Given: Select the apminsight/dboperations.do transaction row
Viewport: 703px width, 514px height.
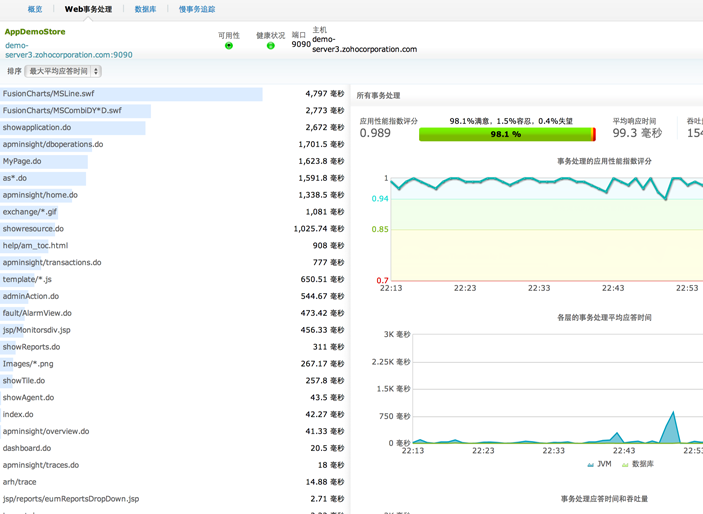Looking at the screenshot, I should pos(53,144).
